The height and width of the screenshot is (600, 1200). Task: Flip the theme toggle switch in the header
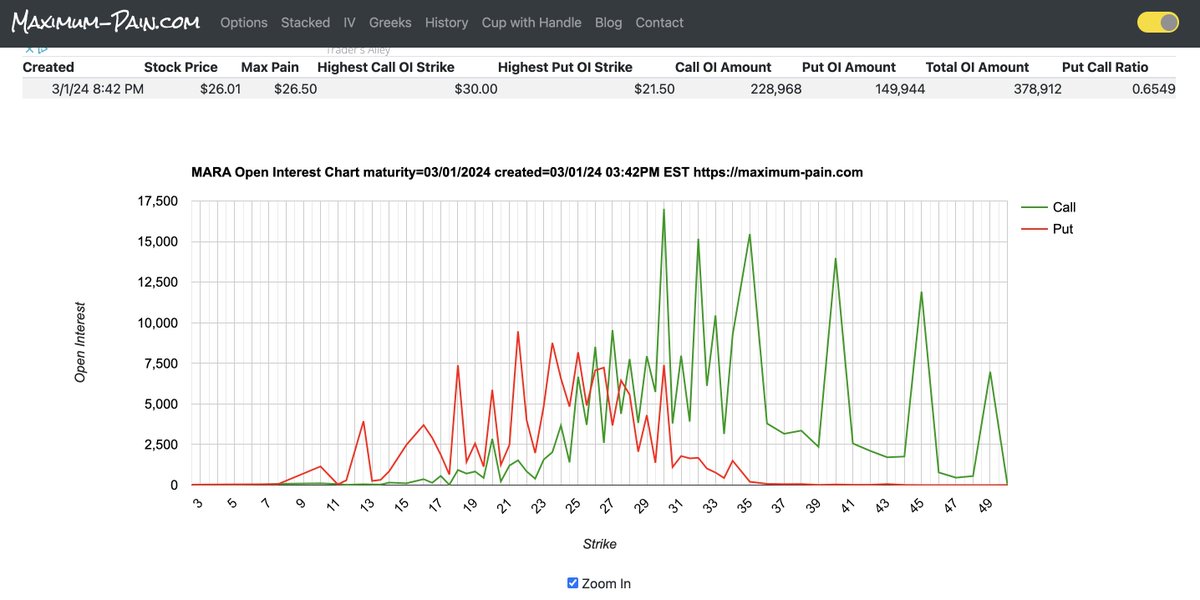point(1157,20)
